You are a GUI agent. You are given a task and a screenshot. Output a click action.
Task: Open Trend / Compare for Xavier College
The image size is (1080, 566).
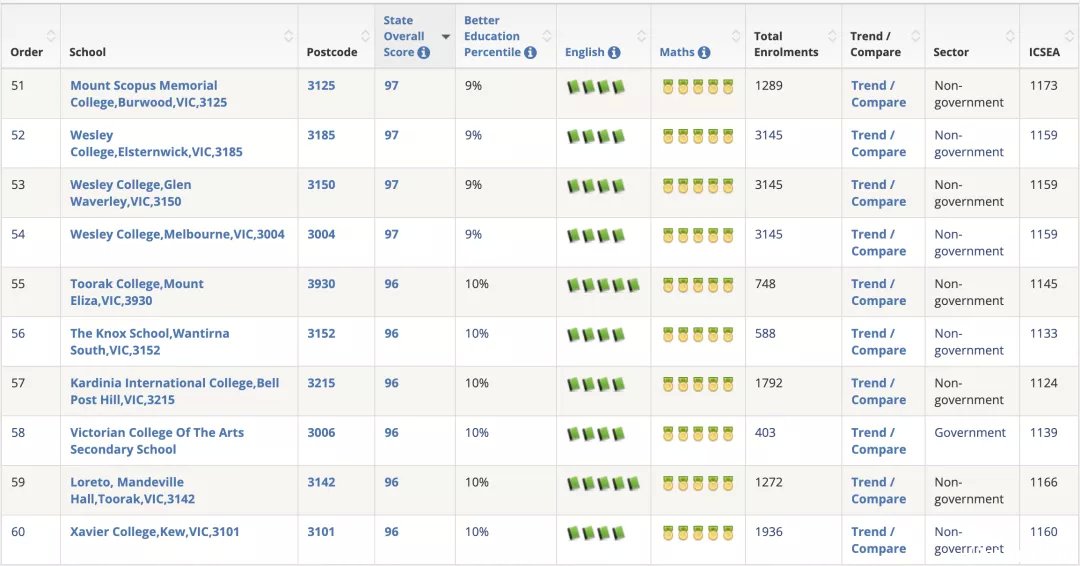point(878,540)
